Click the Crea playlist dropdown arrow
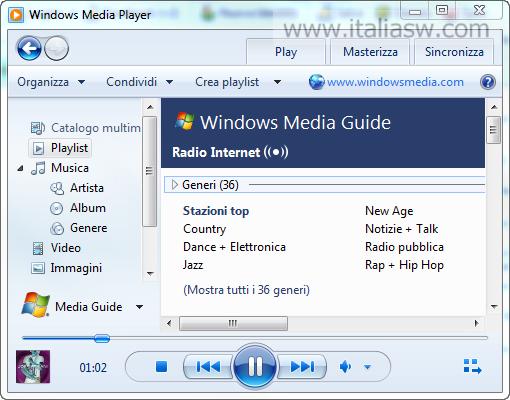The image size is (510, 400). (277, 82)
